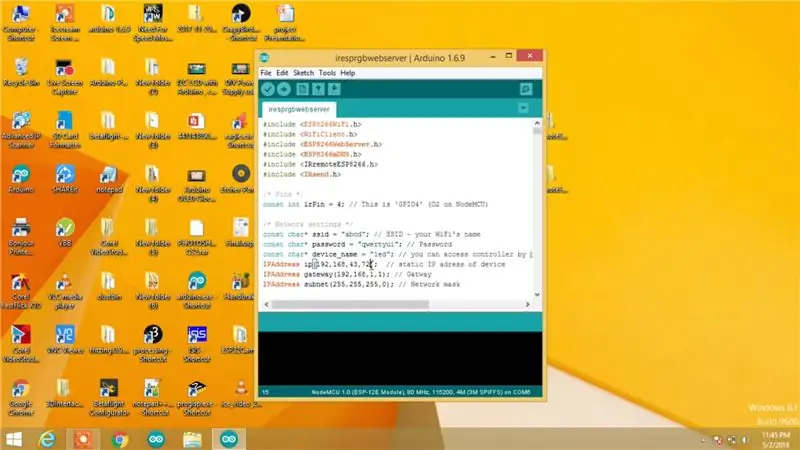Open Chrome from the taskbar

(120, 439)
